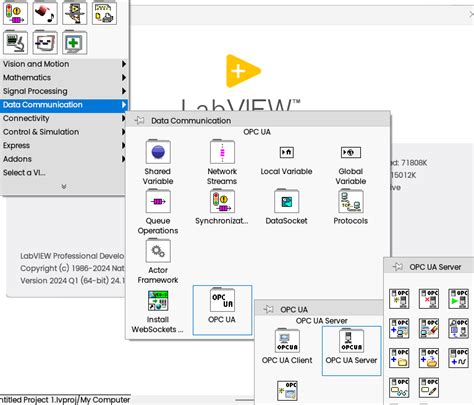Screen dimensions: 474x405
Task: Select the OPC server icon with blue plus and computer
Action: click(x=399, y=328)
